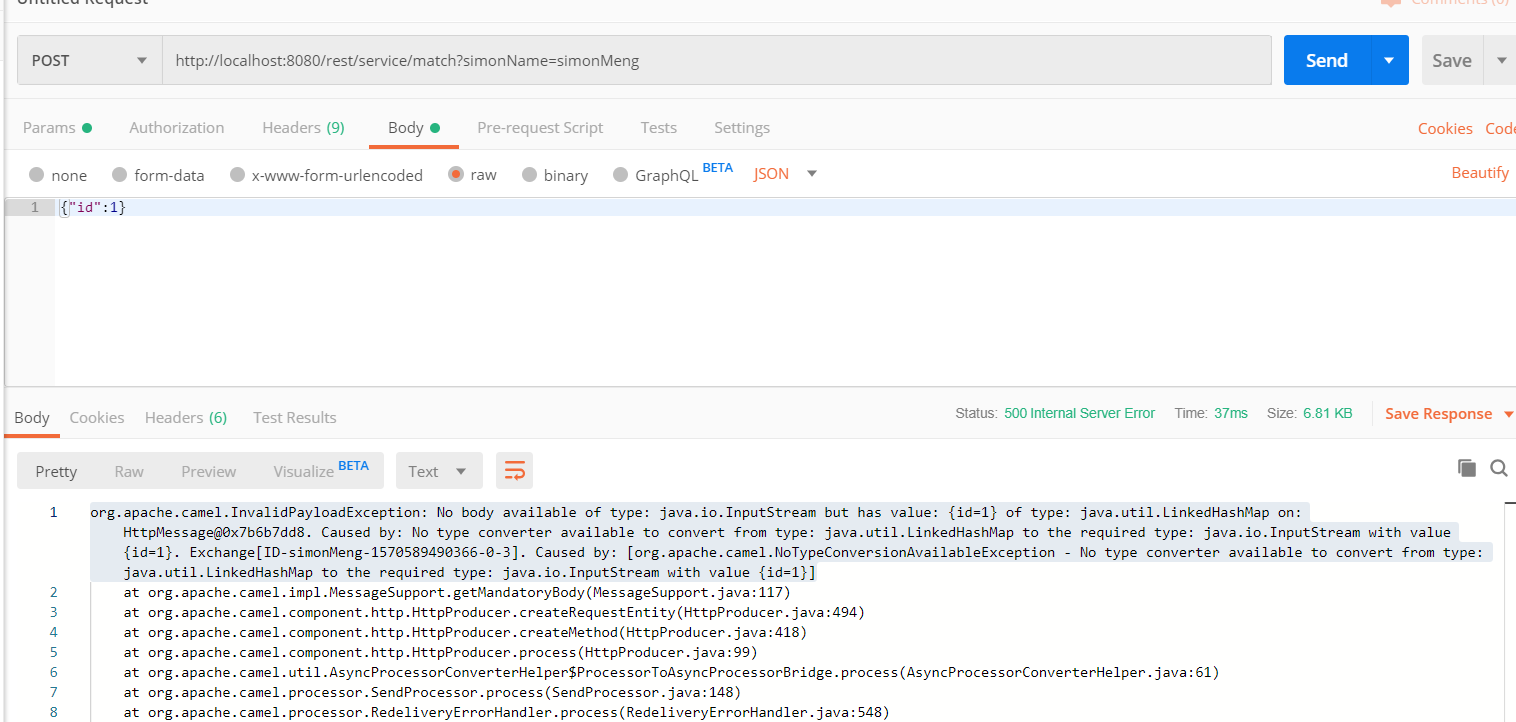
Task: Open the POST method dropdown
Action: [88, 59]
